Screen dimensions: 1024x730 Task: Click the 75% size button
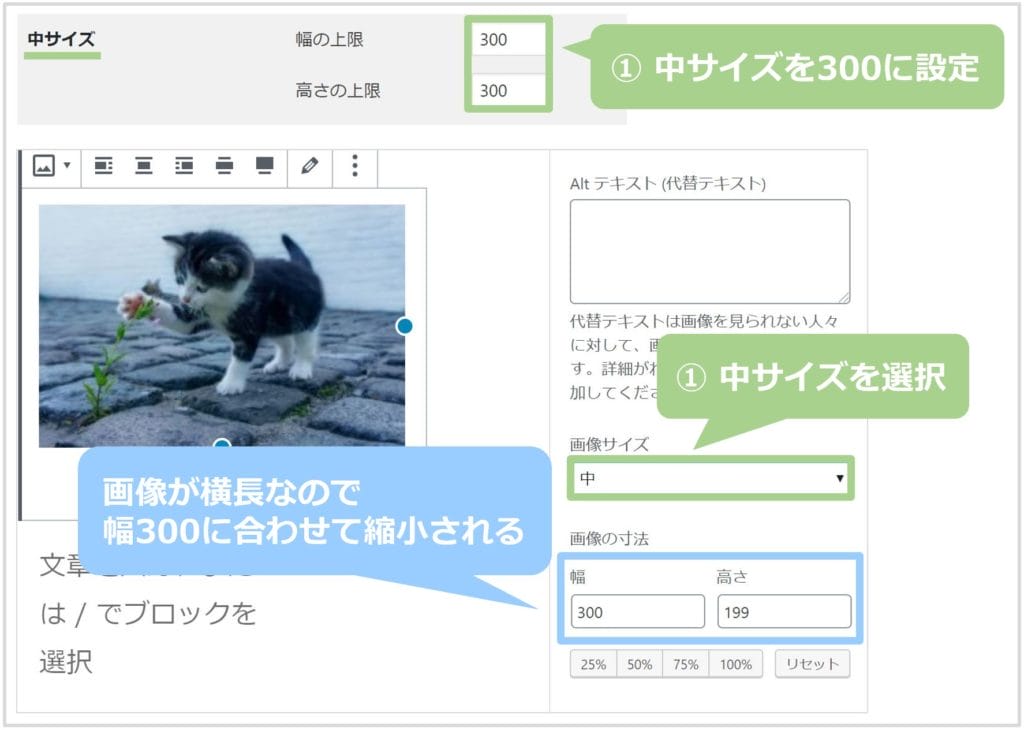click(686, 664)
